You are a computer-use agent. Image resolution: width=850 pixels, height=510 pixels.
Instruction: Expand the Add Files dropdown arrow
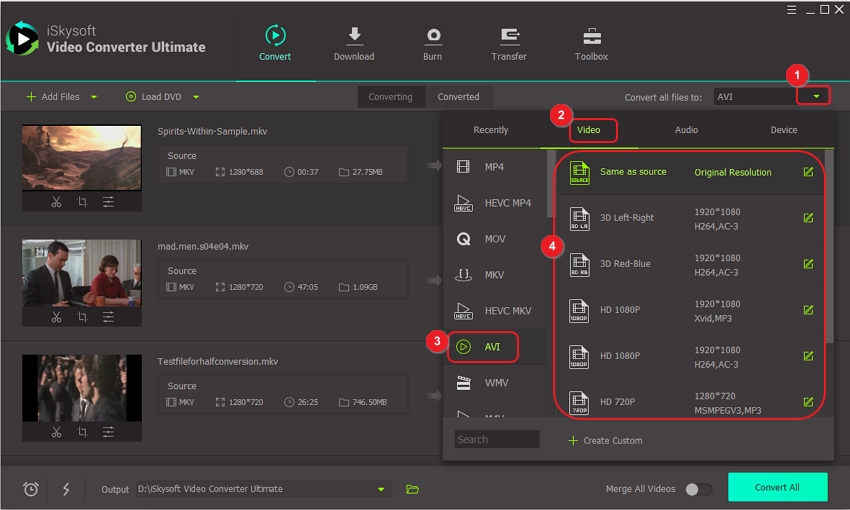click(94, 97)
